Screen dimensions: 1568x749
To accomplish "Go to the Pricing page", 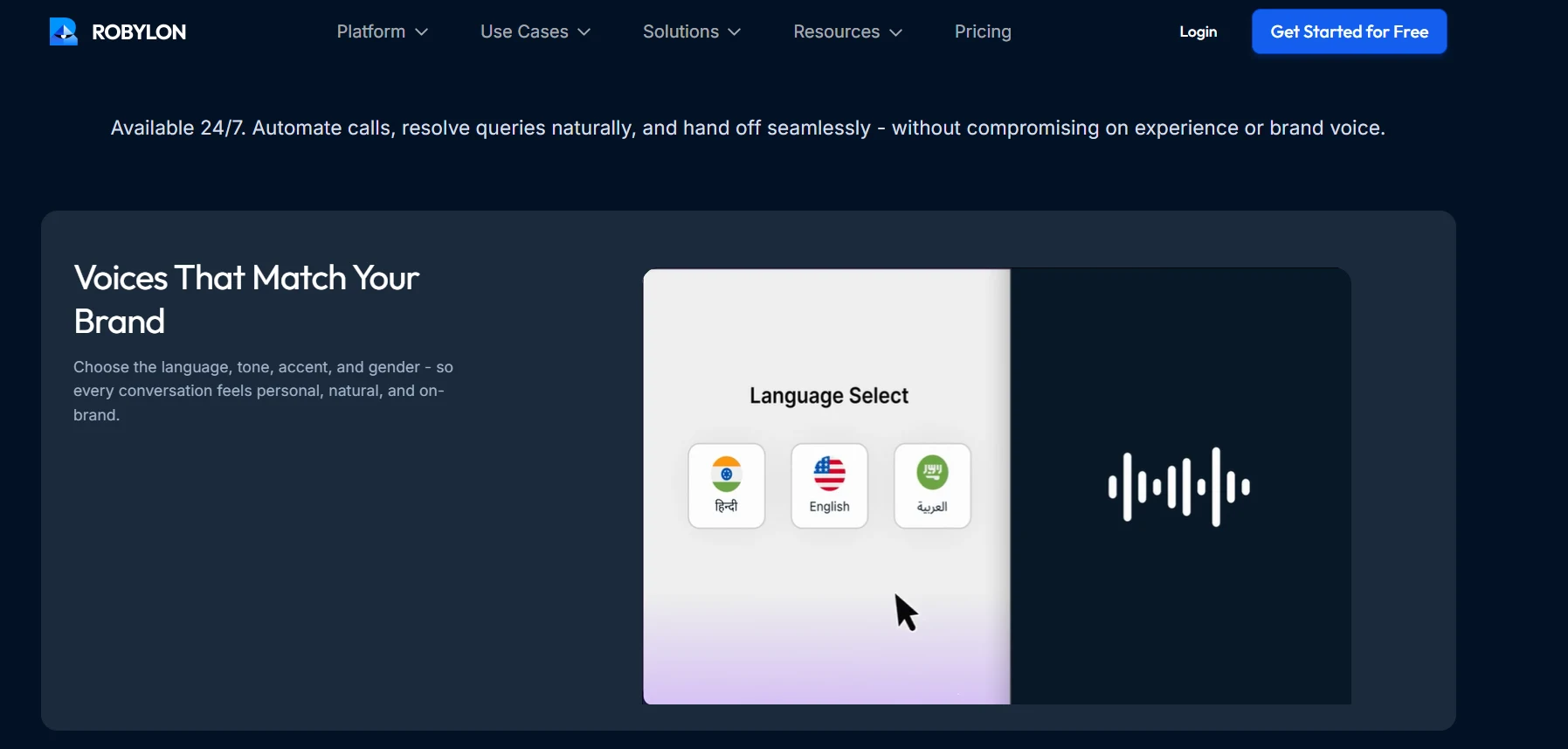I will click(x=983, y=31).
